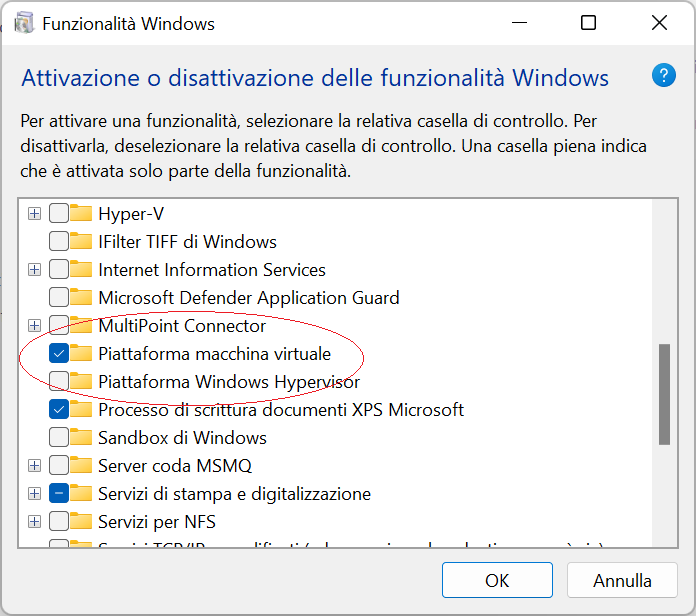Viewport: 696px width, 616px height.
Task: Uncheck Piattaforma macchina virtuale checkbox
Action: [x=59, y=353]
